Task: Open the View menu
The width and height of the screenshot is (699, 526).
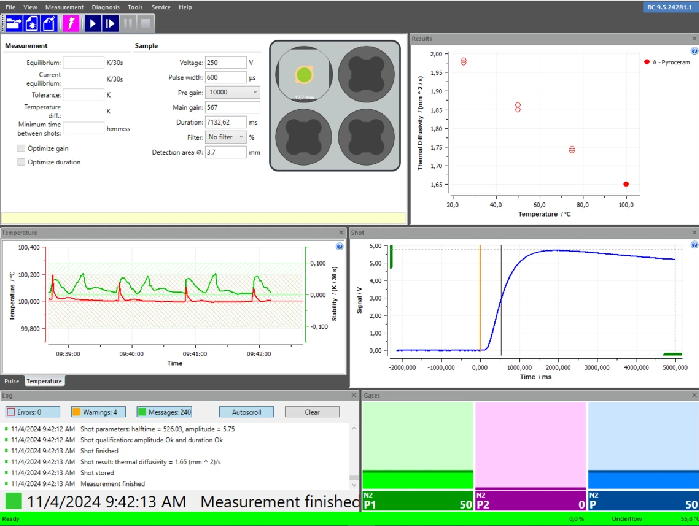Action: [x=30, y=7]
